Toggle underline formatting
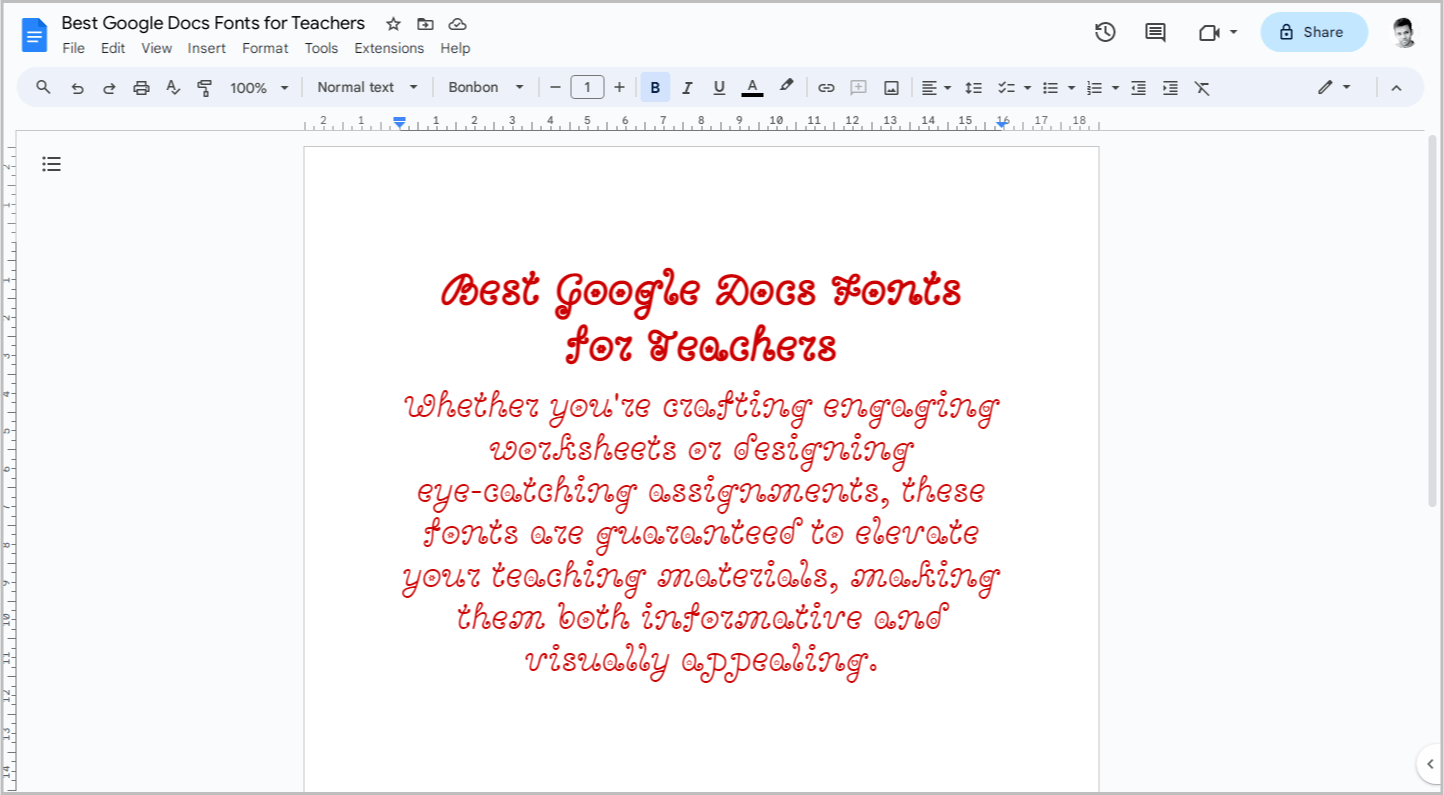Screen dimensions: 1444x795 719,87
